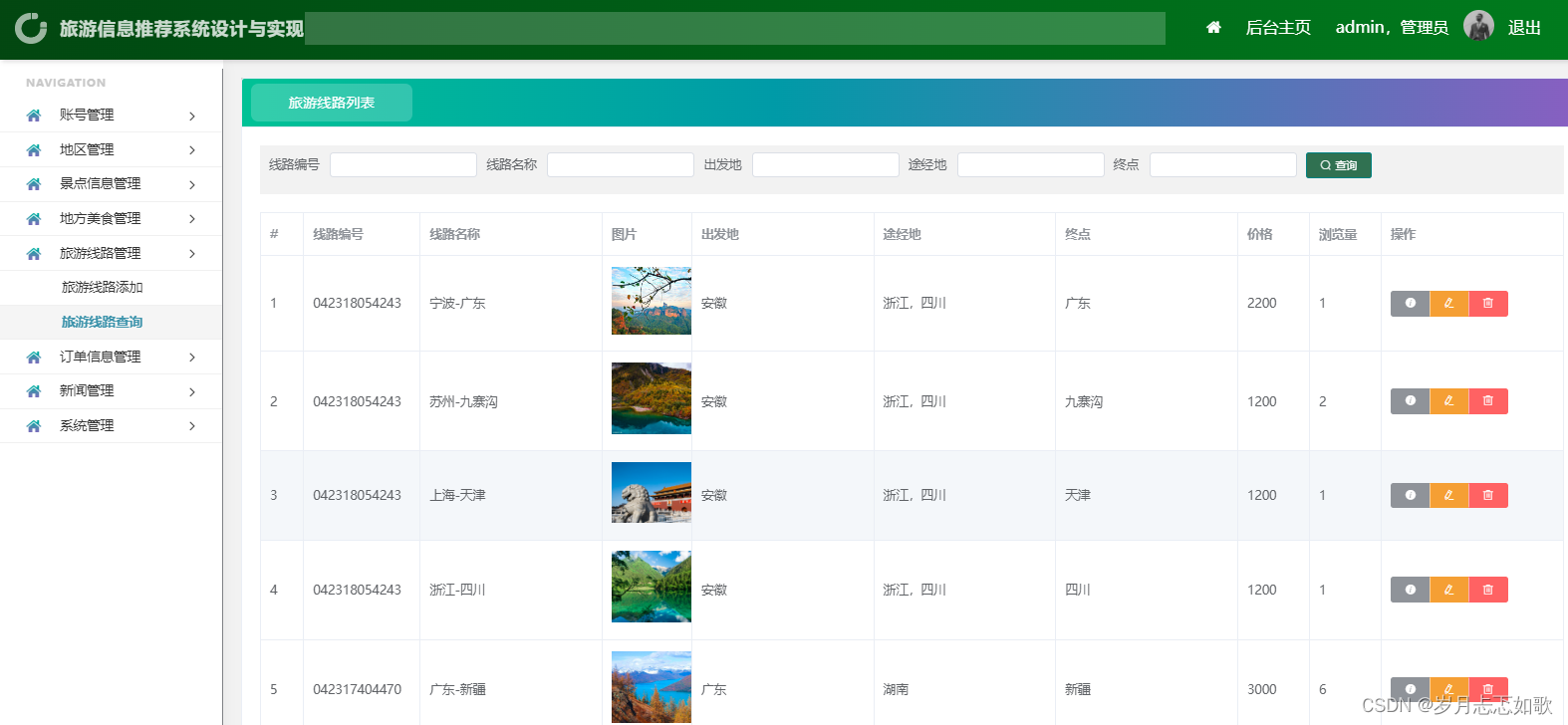Collapse the 旅游线路管理 chevron arrow
The height and width of the screenshot is (725, 1568).
pos(192,254)
